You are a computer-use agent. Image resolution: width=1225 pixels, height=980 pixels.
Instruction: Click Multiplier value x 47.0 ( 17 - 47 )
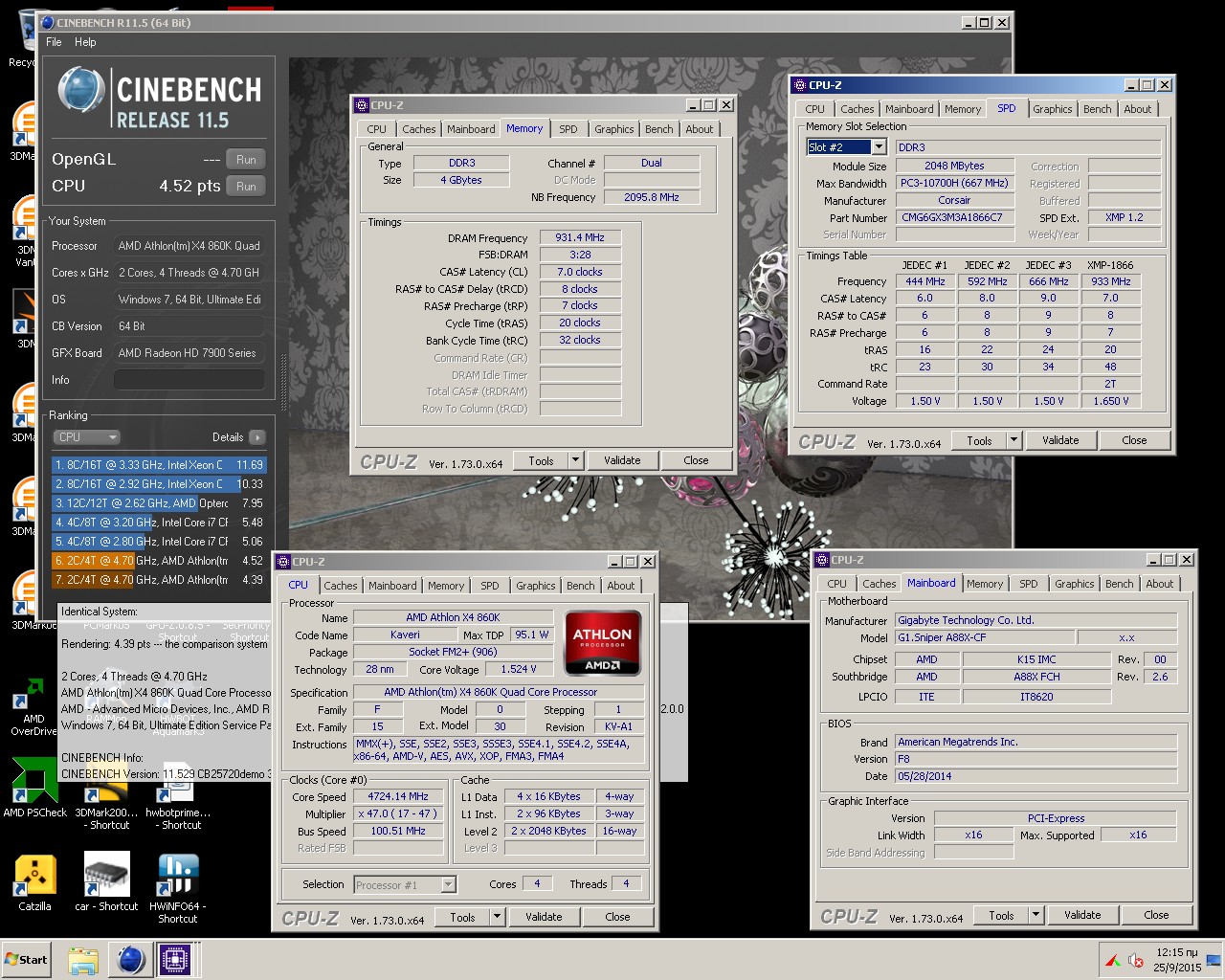398,813
